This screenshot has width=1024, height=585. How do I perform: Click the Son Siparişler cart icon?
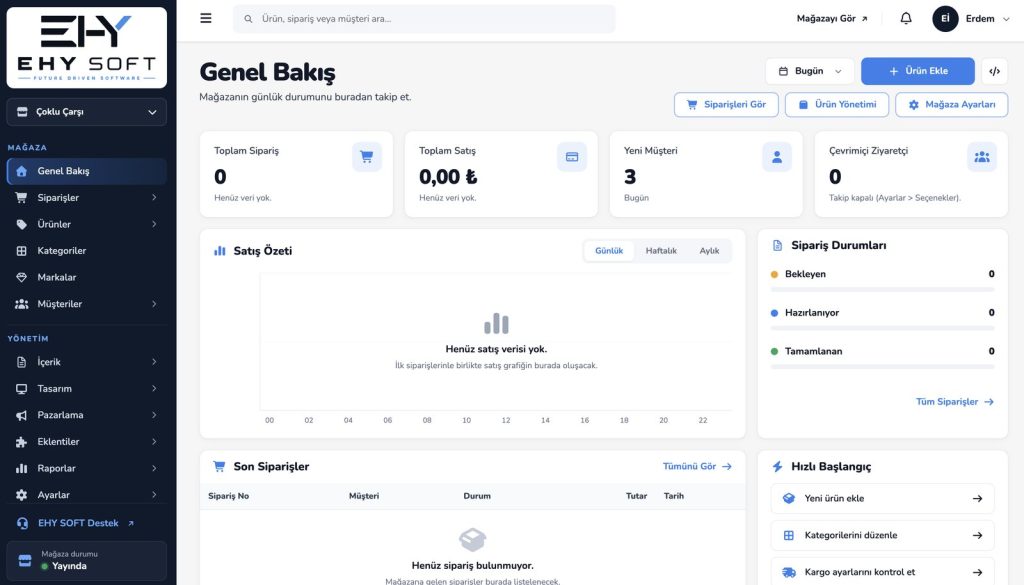[219, 466]
